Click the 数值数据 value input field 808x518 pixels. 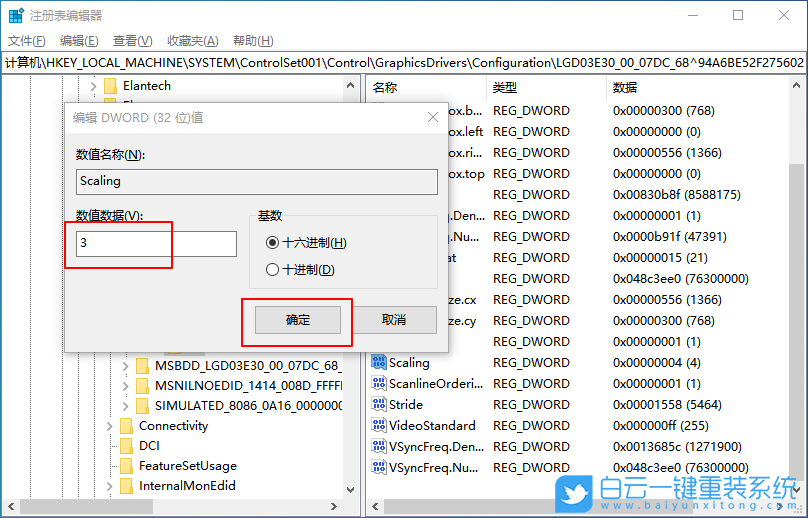pos(156,244)
